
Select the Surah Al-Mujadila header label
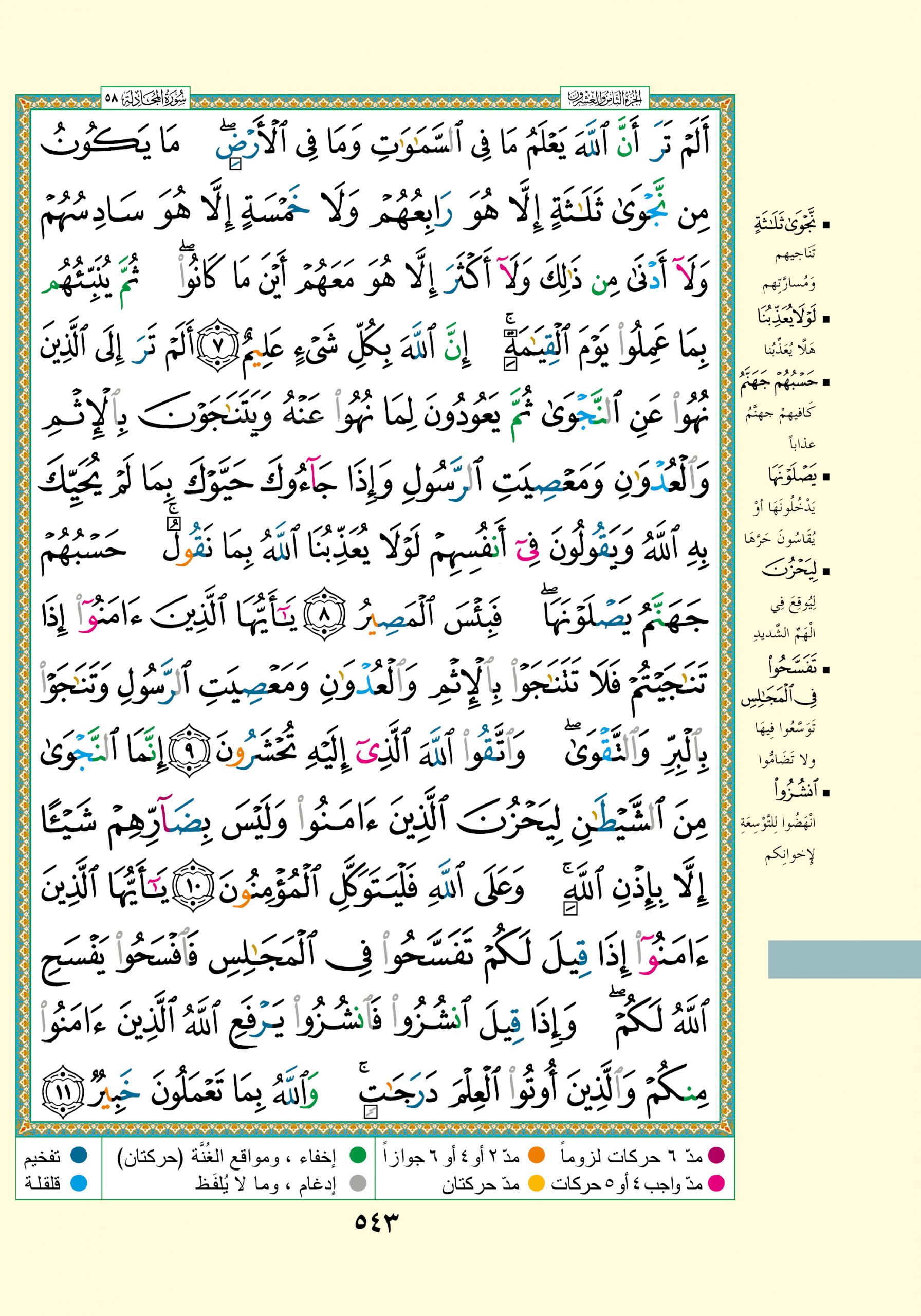(145, 99)
